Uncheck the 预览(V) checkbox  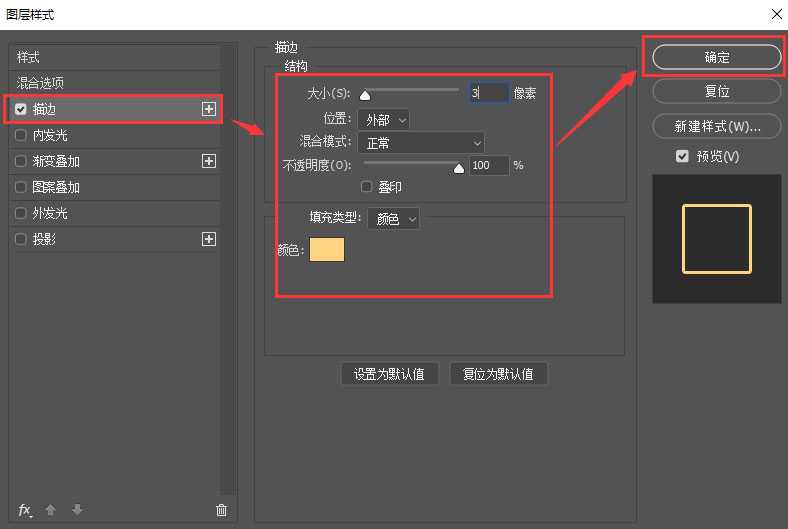point(682,157)
